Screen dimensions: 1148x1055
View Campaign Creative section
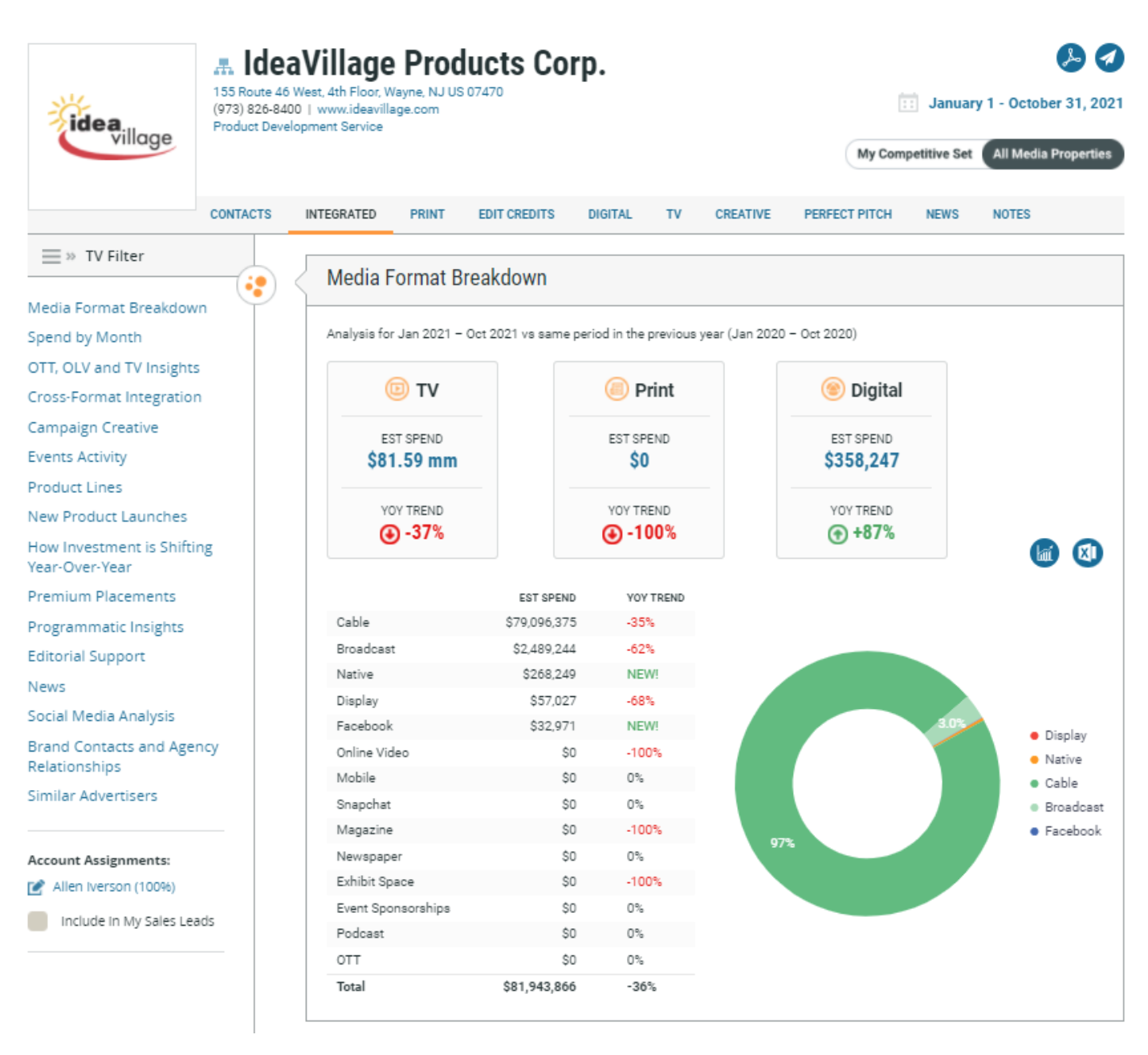(x=93, y=427)
